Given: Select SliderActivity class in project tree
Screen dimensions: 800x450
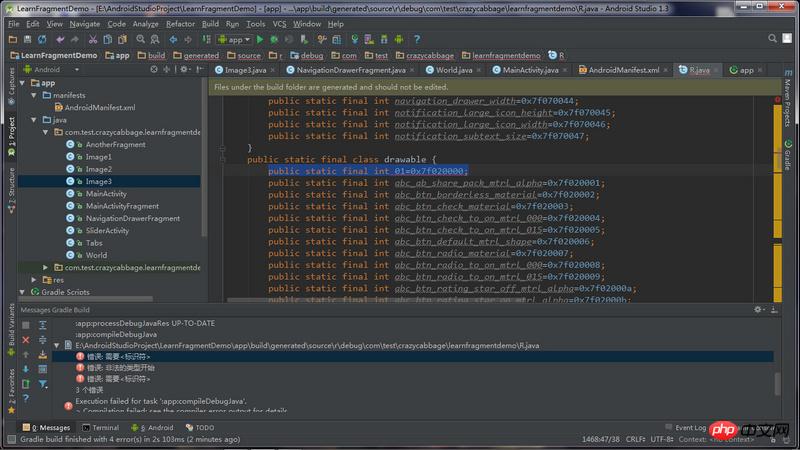Looking at the screenshot, I should pyautogui.click(x=107, y=231).
